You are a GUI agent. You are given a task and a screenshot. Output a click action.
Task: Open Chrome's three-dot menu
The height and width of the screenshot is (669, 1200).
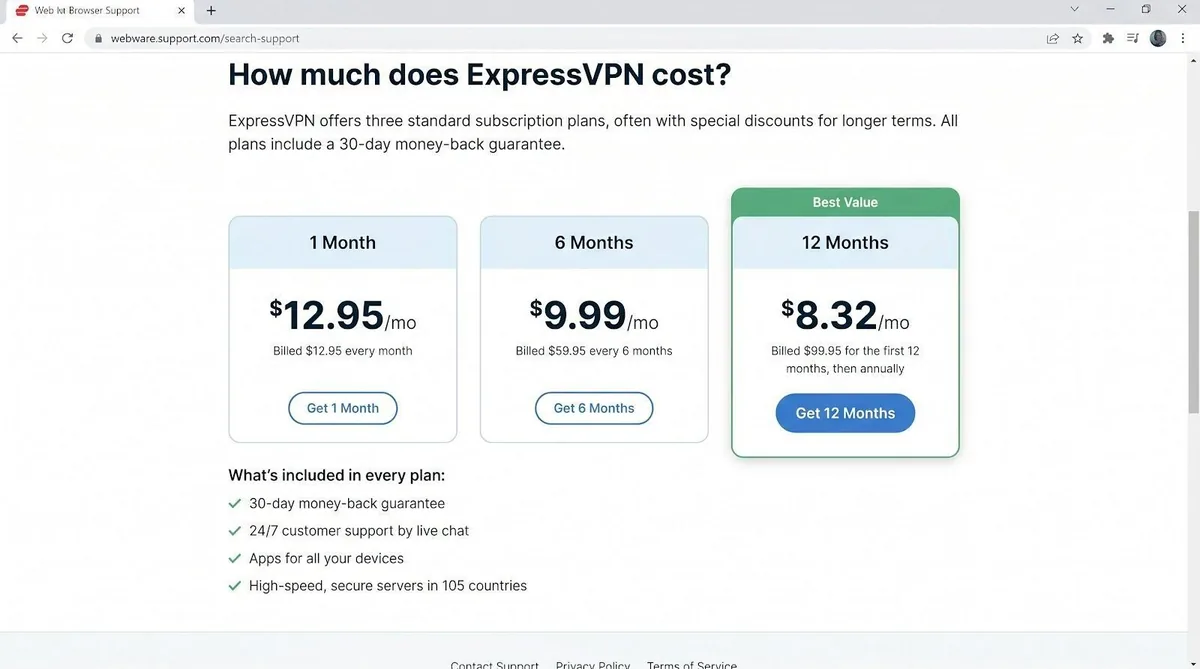point(1183,38)
